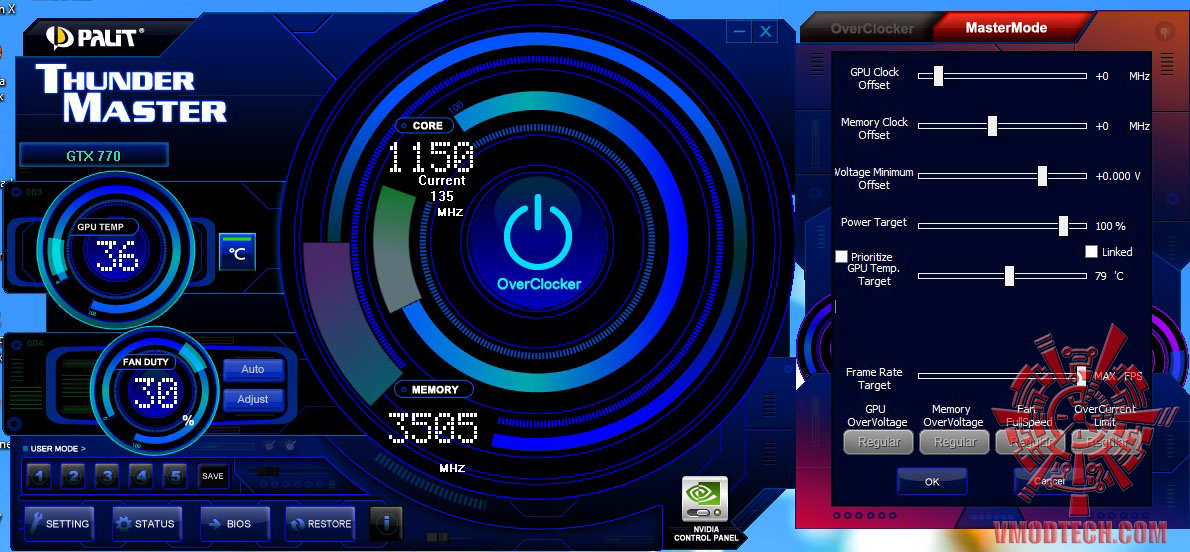Screen dimensions: 1190x552
Task: Click the GPU Clock Offset slider handle
Action: 938,76
